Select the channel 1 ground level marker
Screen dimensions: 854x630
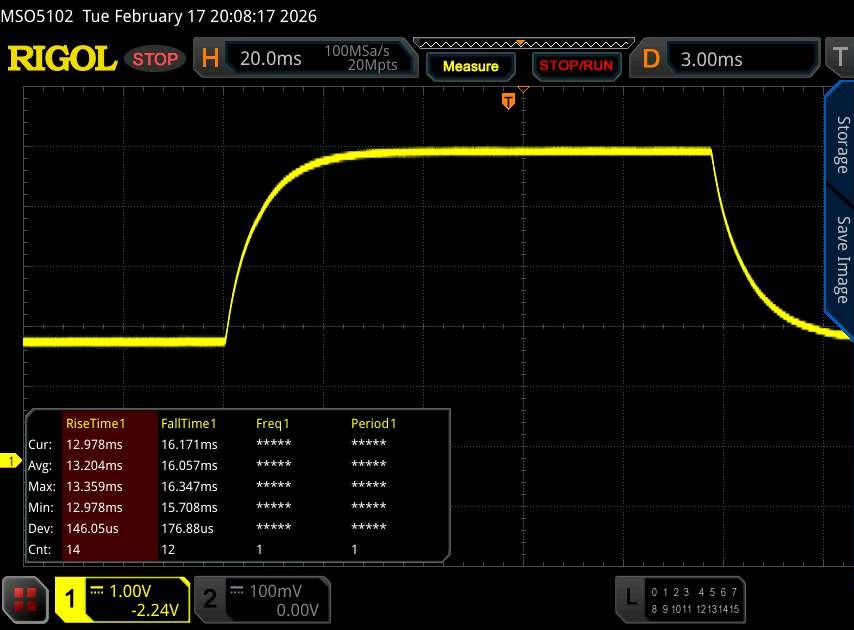pos(11,460)
